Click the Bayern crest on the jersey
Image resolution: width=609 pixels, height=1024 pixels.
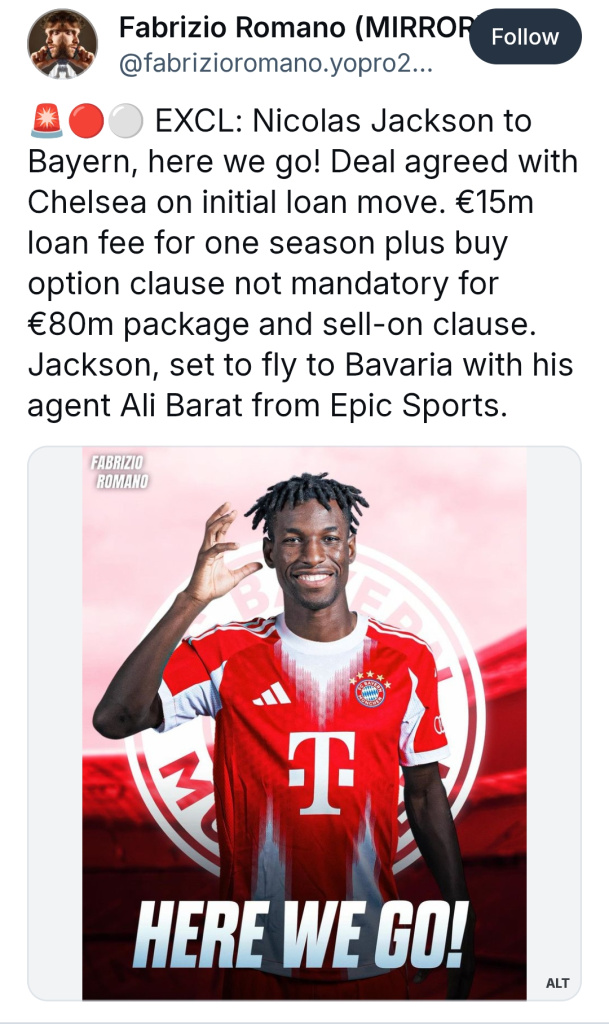pos(370,690)
